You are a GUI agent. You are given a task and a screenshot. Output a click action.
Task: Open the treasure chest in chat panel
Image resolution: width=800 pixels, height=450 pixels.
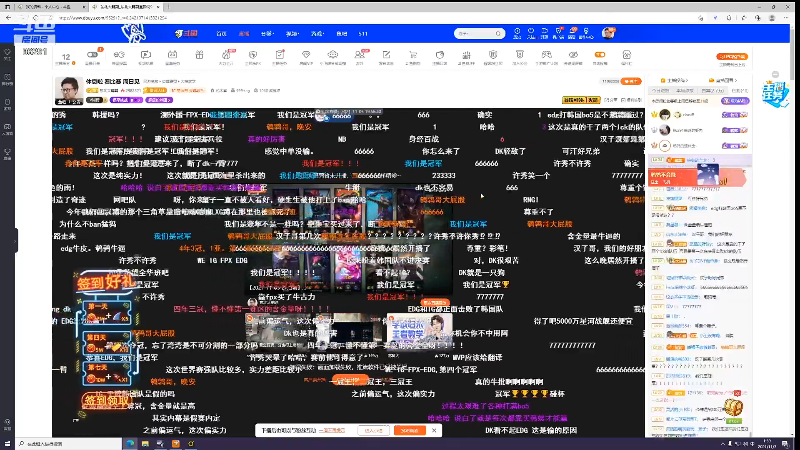pos(734,407)
